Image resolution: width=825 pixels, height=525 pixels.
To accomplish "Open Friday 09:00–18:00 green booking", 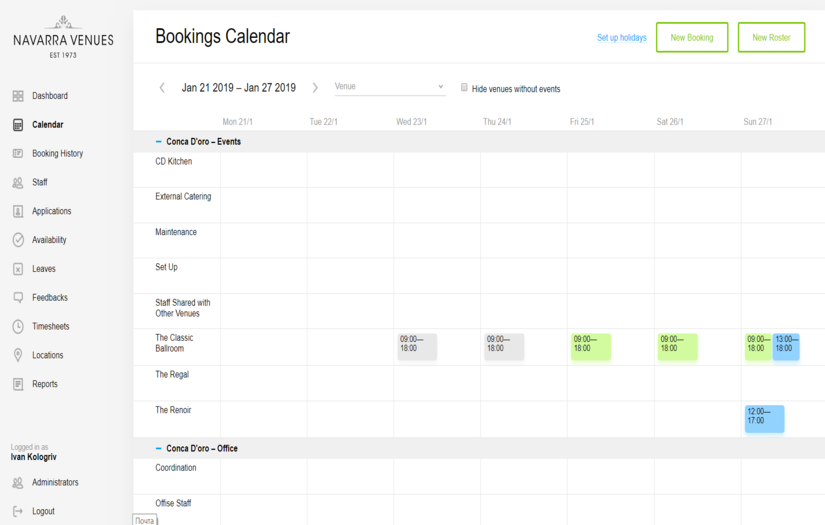I will (591, 347).
